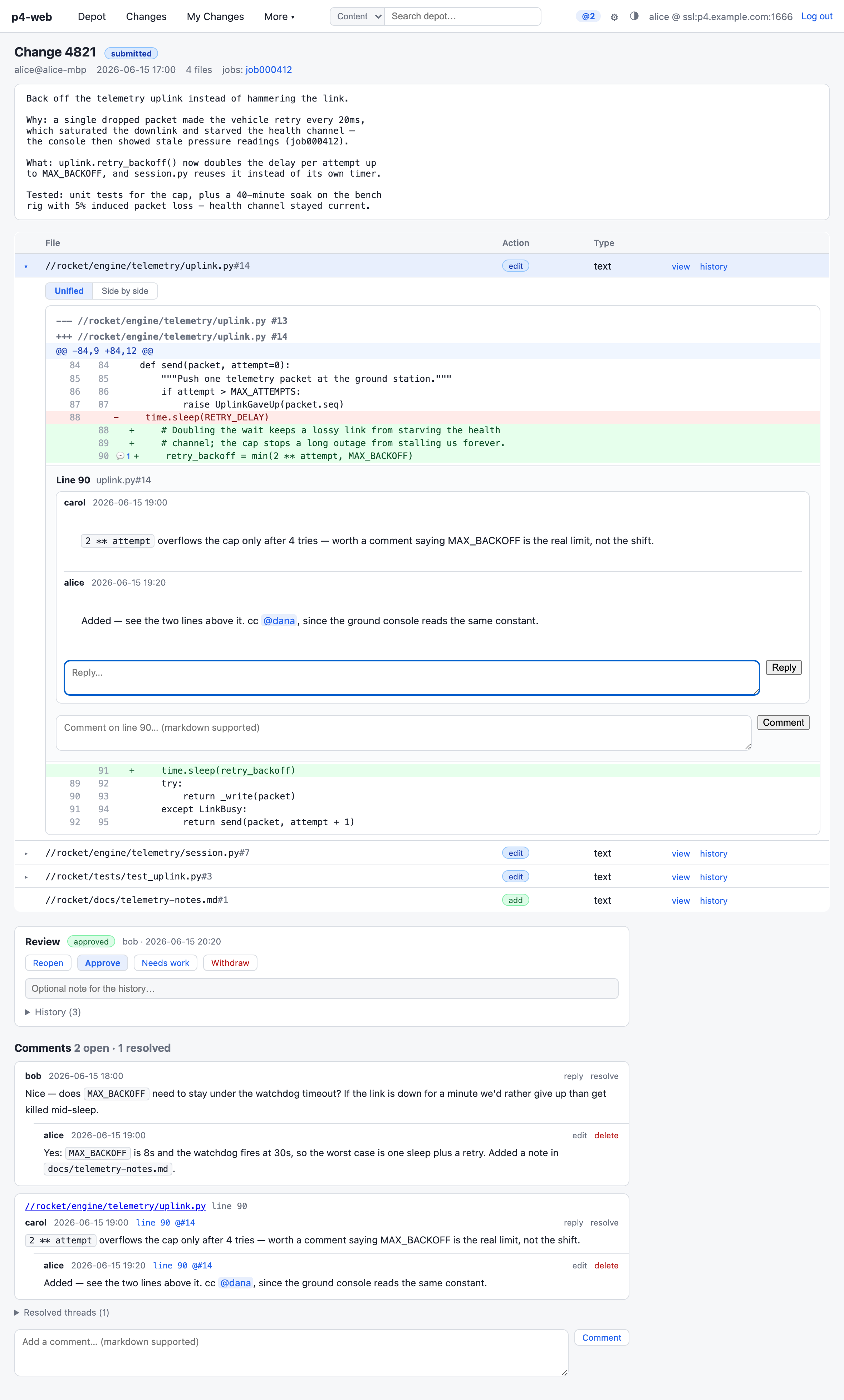Click the 'Comment on line 90' text area
This screenshot has width=844, height=1400.
(x=403, y=733)
